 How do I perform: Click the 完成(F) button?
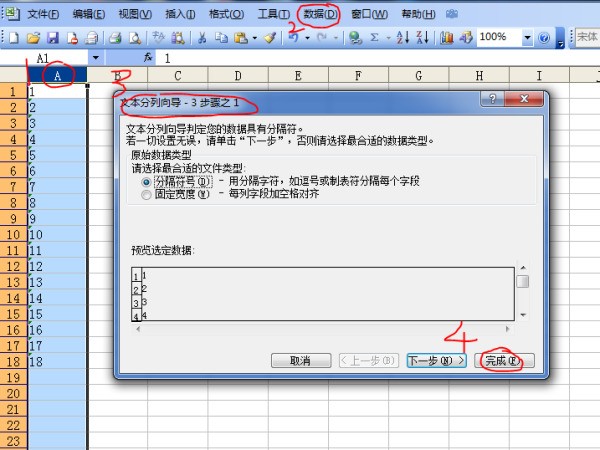point(504,360)
